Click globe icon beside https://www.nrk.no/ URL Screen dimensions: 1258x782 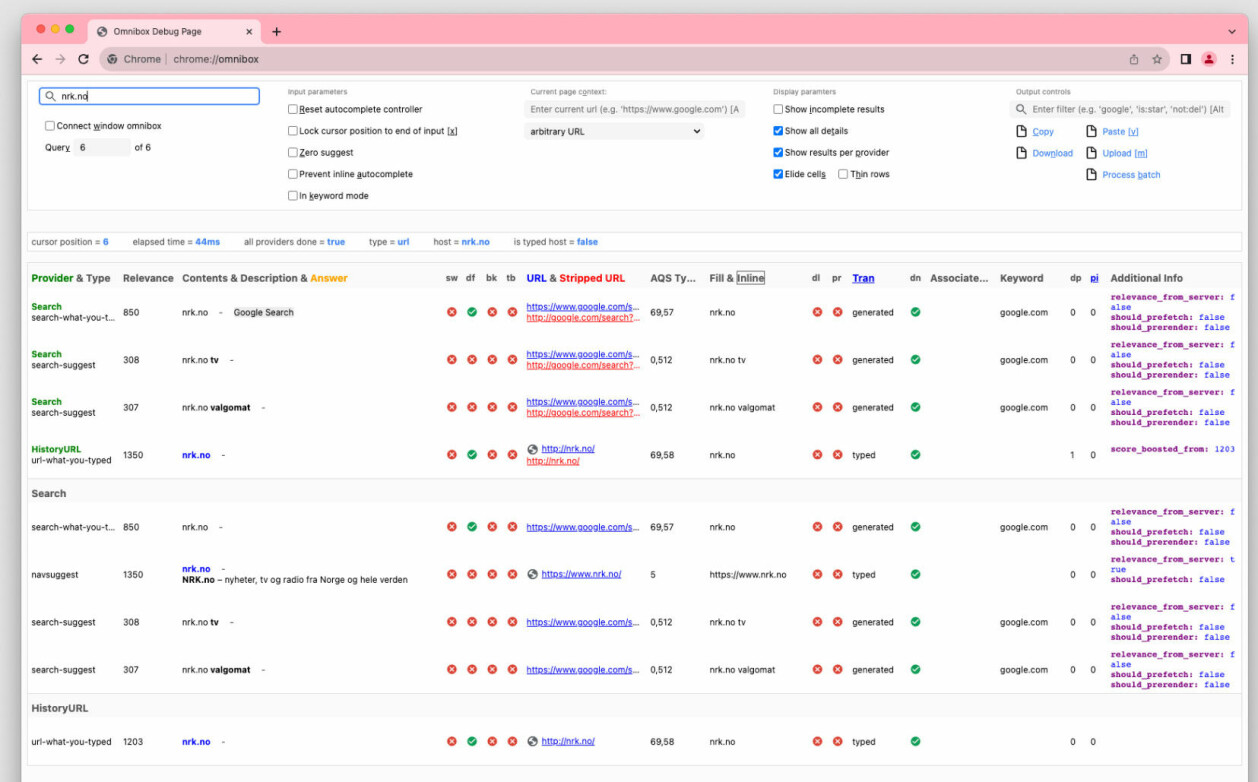pos(533,574)
